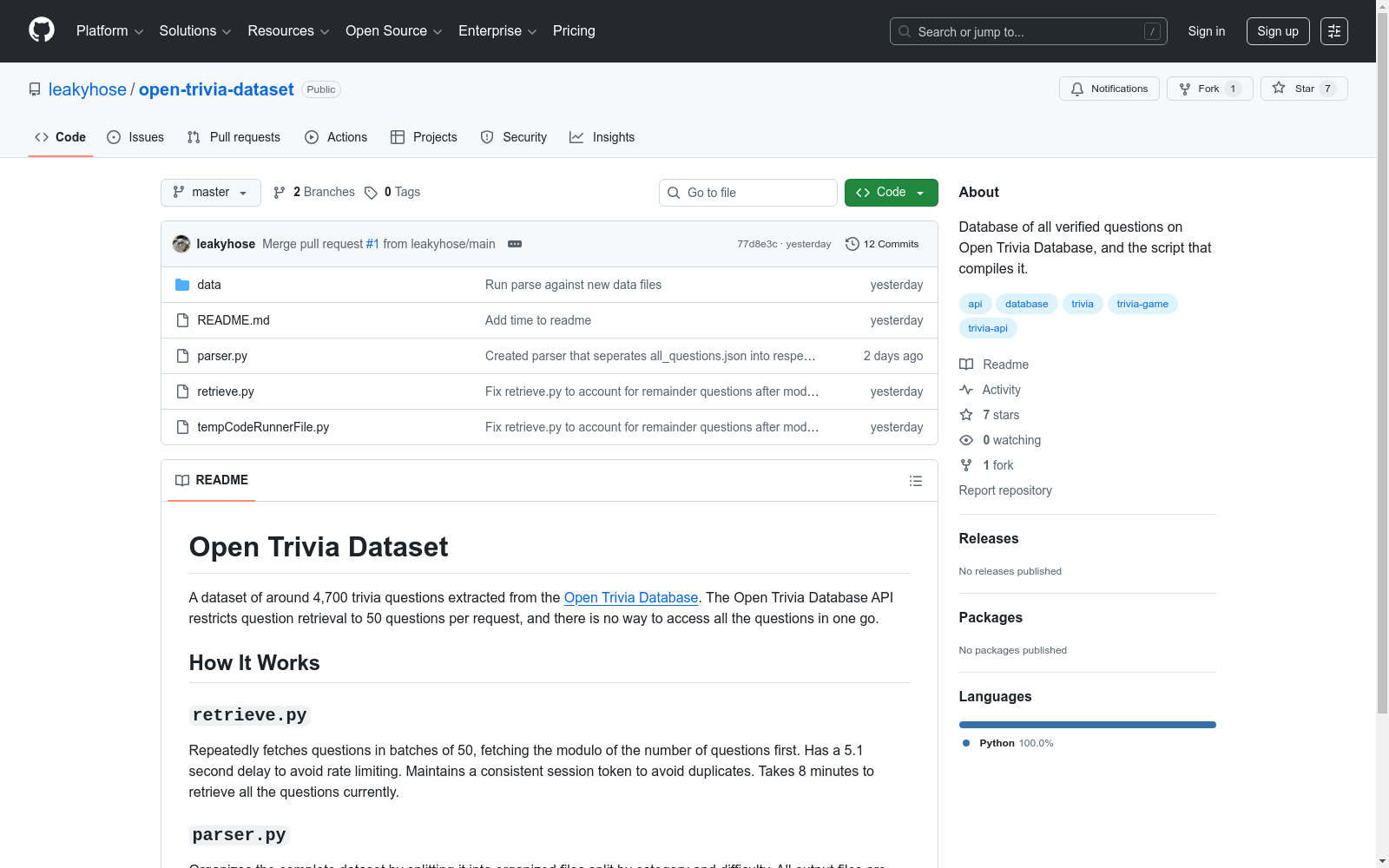Screen dimensions: 1389x868
Task: Click the data folder icon
Action: tap(182, 285)
